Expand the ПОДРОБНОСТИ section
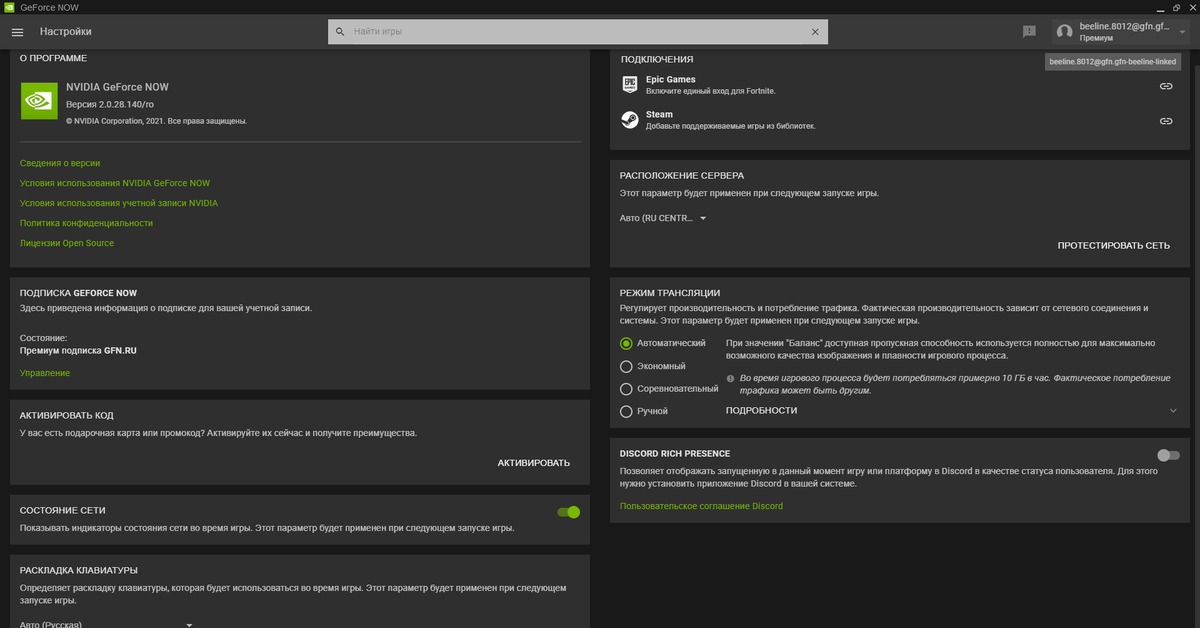The height and width of the screenshot is (628, 1200). click(1172, 411)
